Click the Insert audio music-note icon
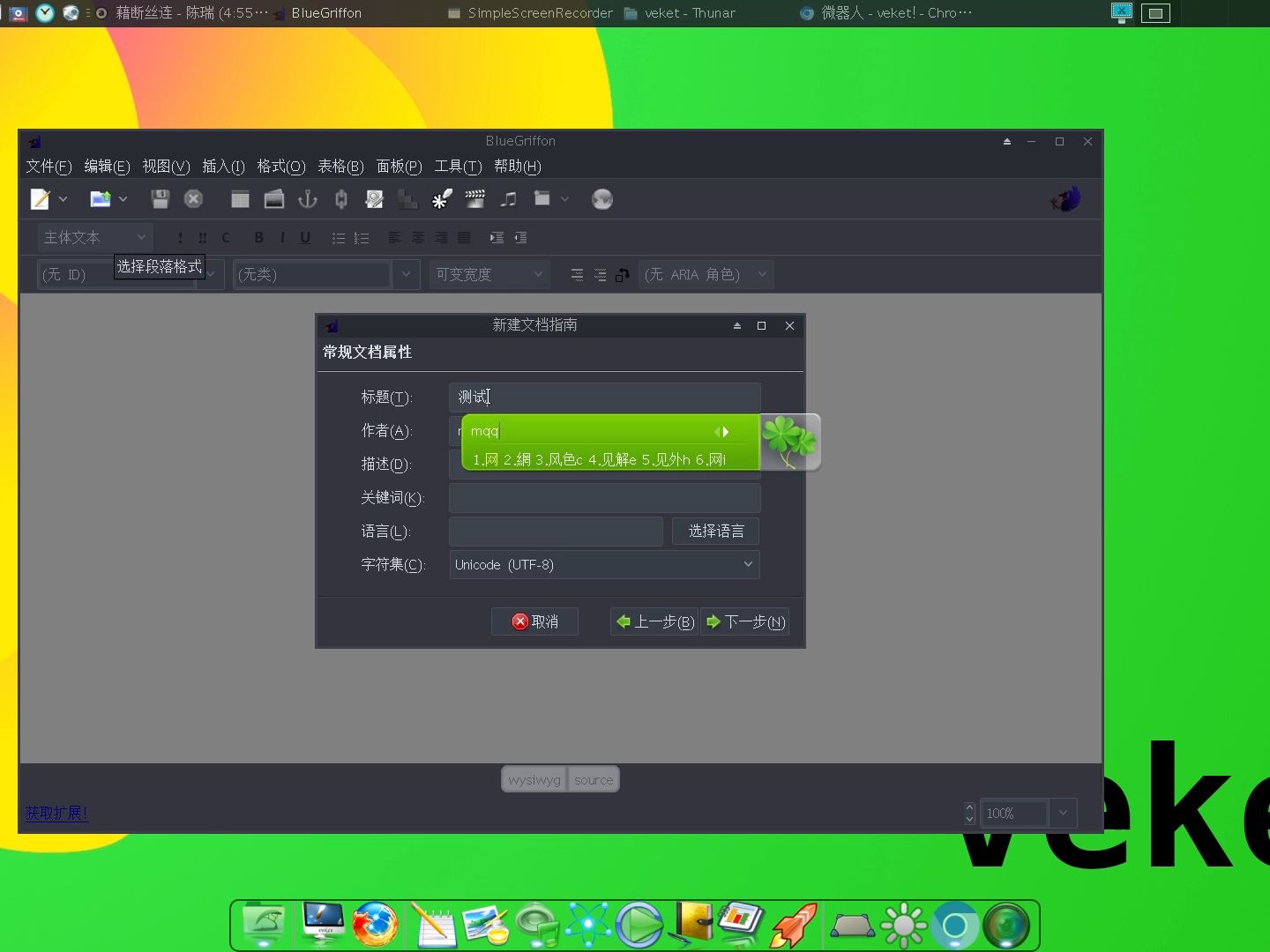Viewport: 1270px width, 952px height. tap(509, 198)
